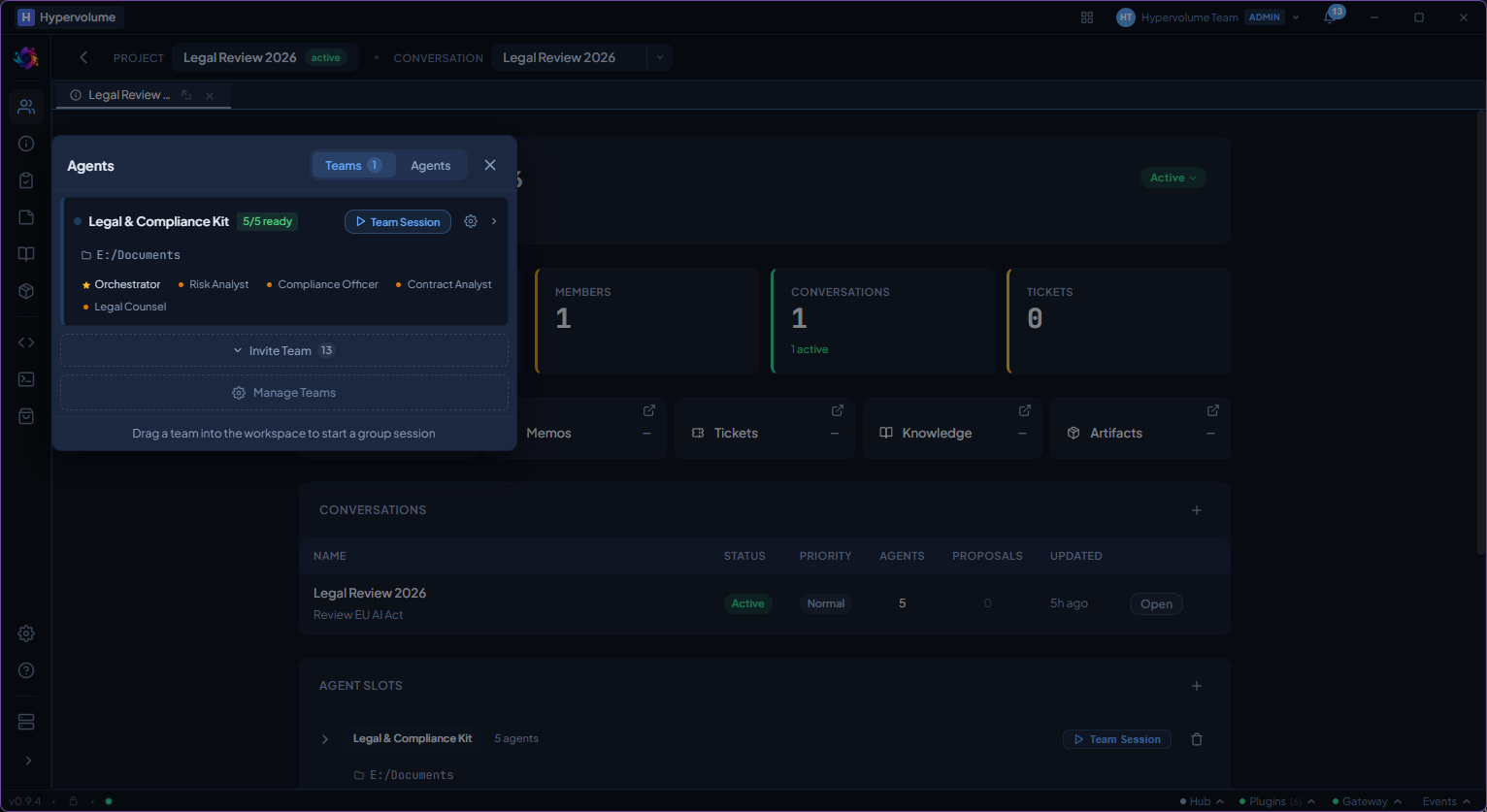Select the Orchestrator agent
The width and height of the screenshot is (1487, 812).
[121, 284]
